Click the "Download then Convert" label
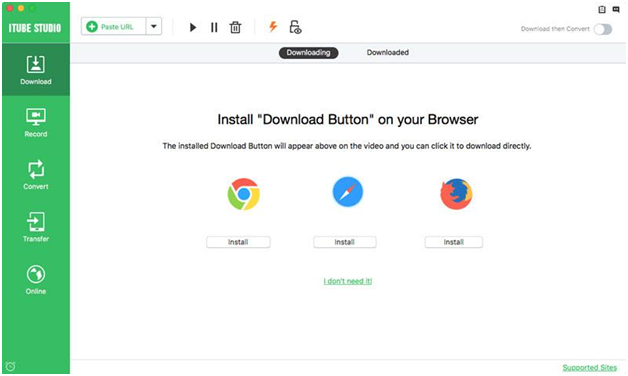Viewport: 628px width, 376px height. pos(555,29)
